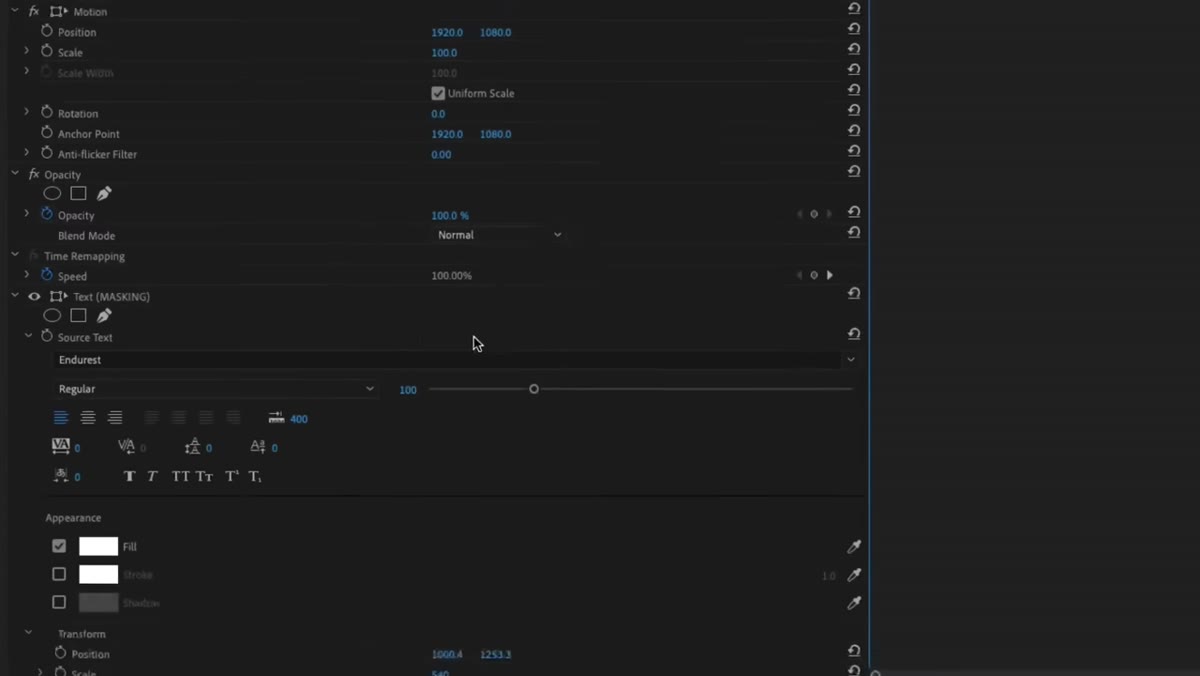Go to next keyframe on Speed row

coord(829,275)
